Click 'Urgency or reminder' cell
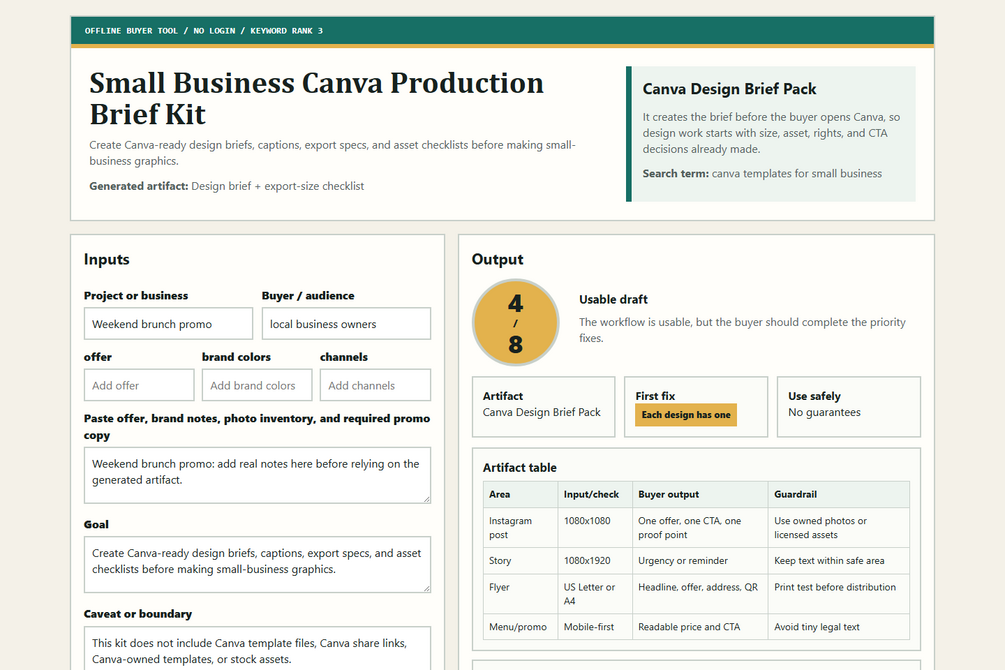Viewport: 1005px width, 670px height. (700, 561)
